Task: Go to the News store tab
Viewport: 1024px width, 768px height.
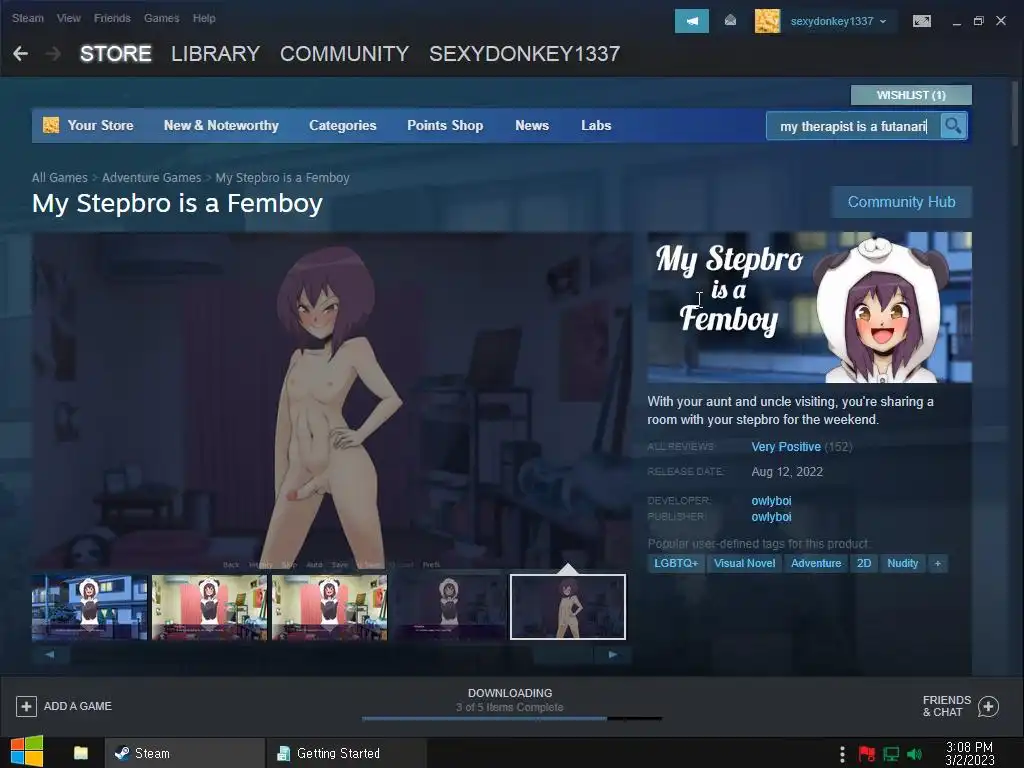Action: coord(532,125)
